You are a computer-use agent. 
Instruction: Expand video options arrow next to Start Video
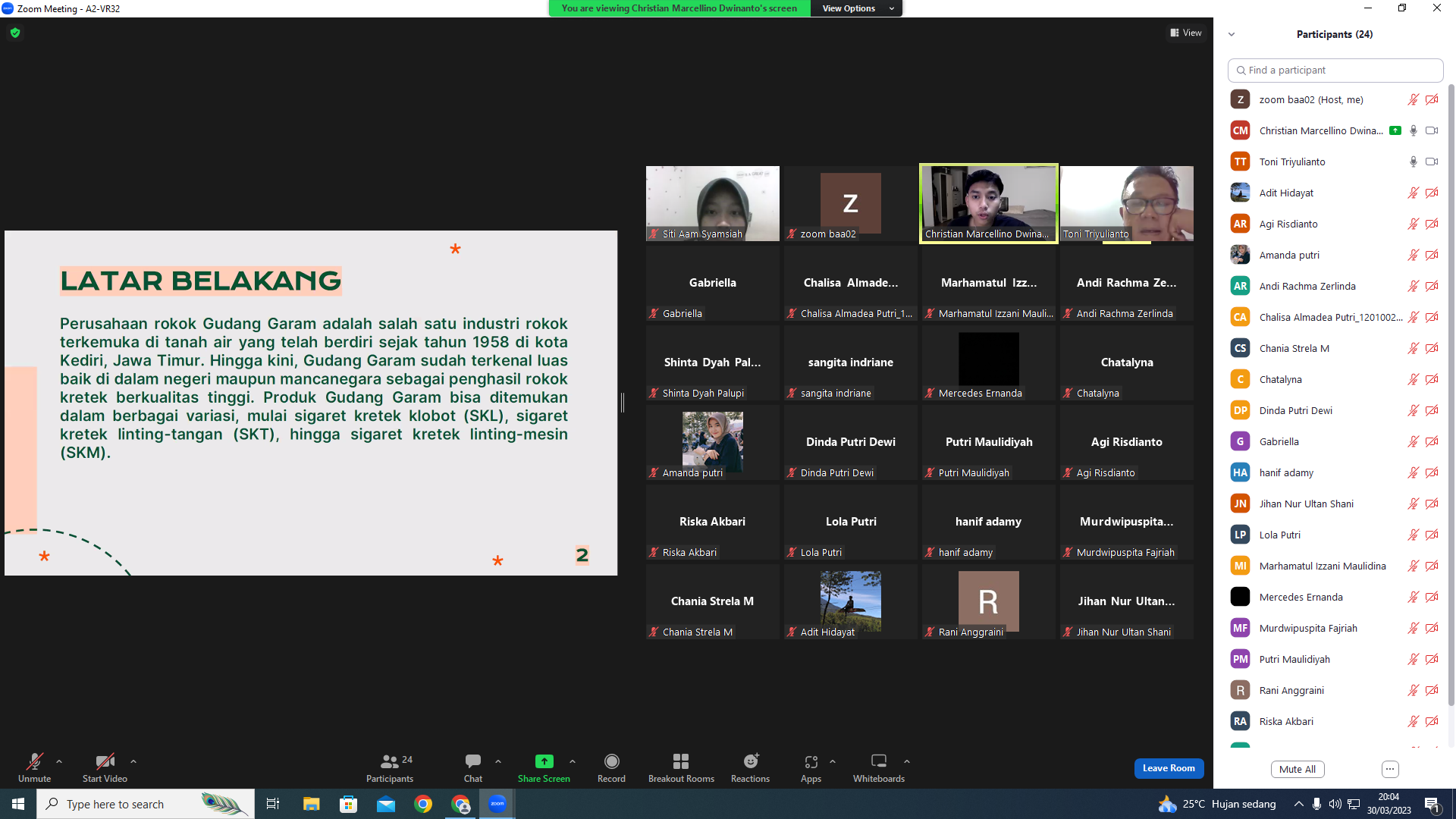(133, 761)
